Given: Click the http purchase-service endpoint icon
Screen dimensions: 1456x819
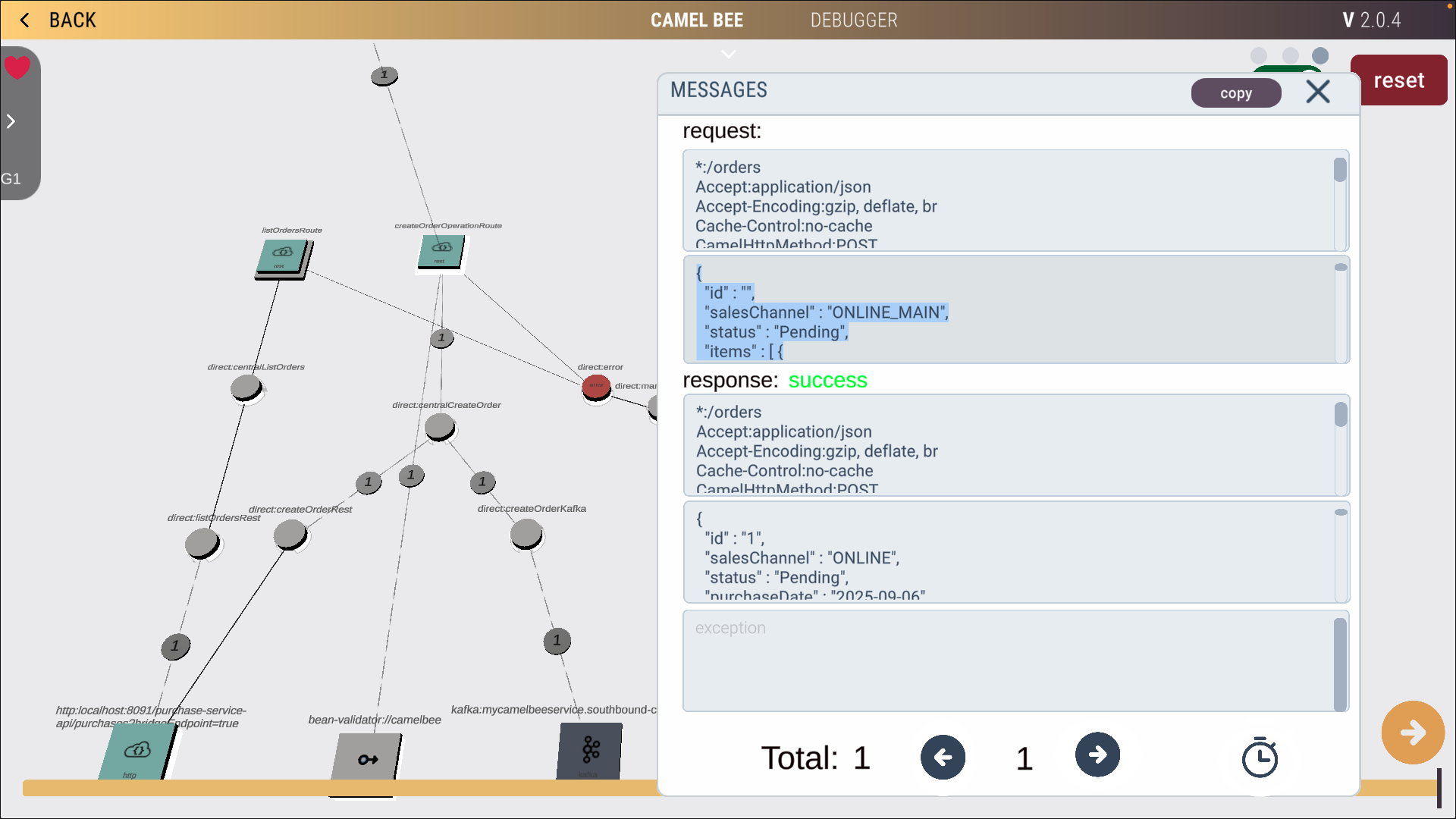Looking at the screenshot, I should tap(136, 752).
